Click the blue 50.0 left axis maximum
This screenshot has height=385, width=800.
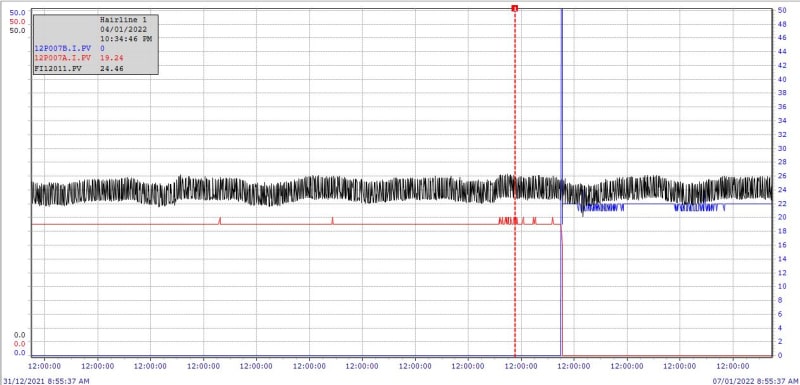pos(17,12)
